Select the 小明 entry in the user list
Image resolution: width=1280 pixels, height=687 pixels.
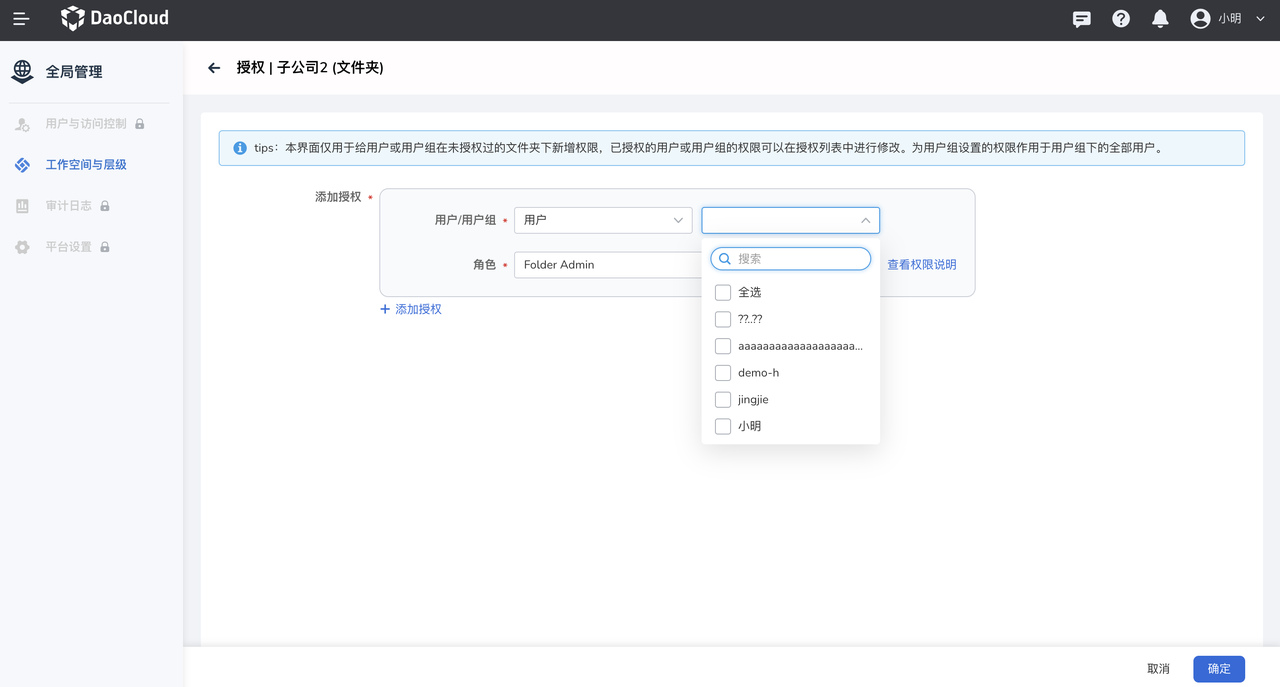[x=750, y=425]
